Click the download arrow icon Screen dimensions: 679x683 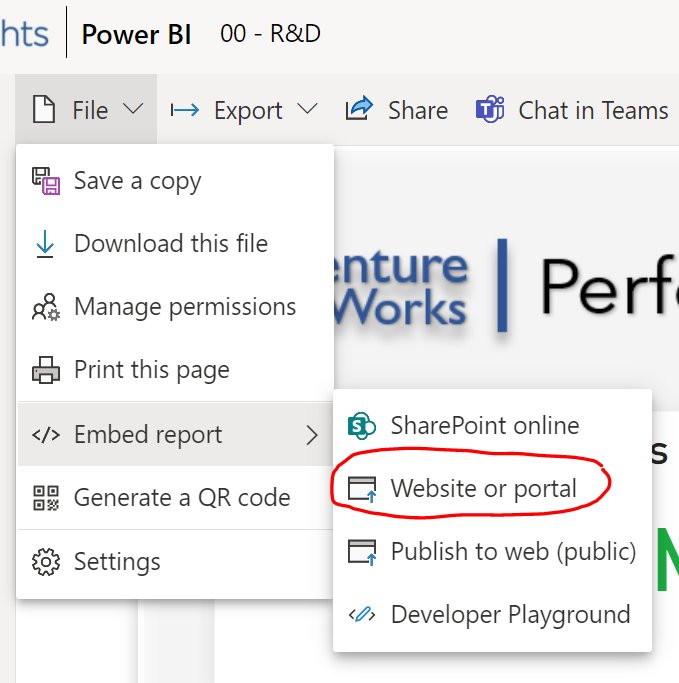(45, 244)
